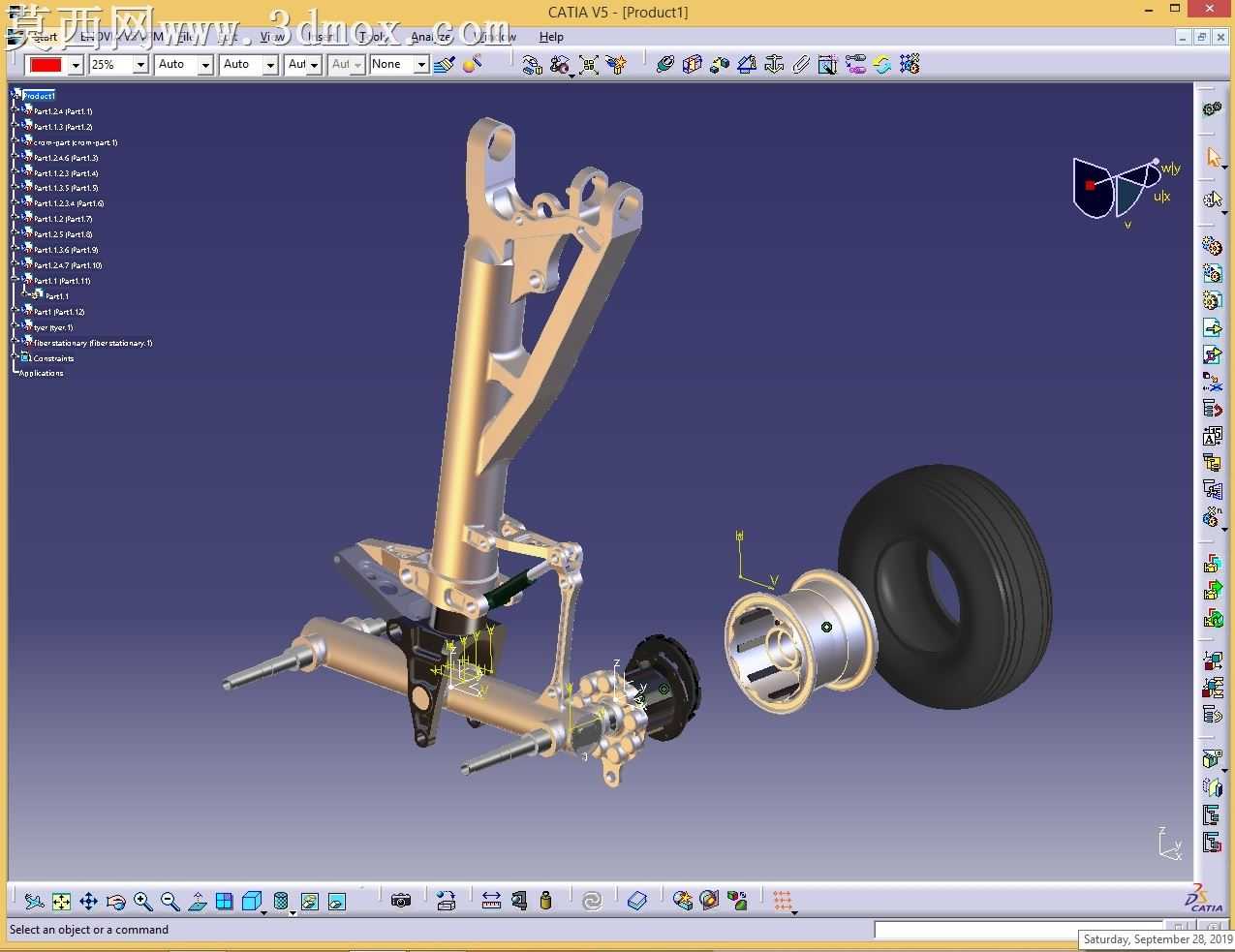This screenshot has width=1235, height=952.
Task: Expand the Part1.2.4 (Part1.1) node
Action: (x=15, y=109)
